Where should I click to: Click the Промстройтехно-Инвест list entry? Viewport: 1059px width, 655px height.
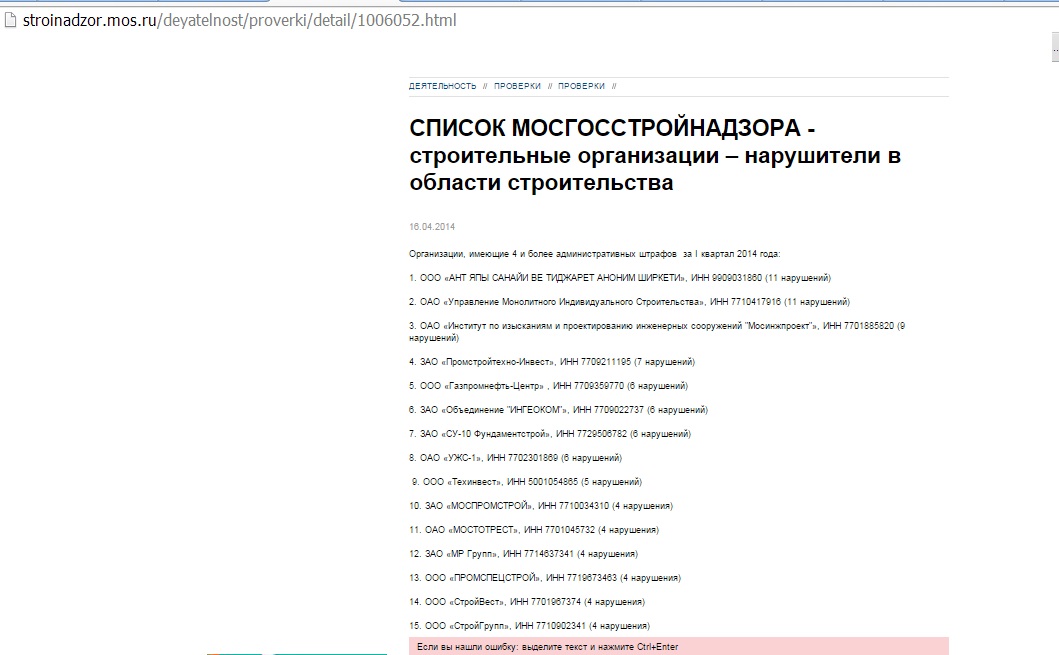[551, 362]
